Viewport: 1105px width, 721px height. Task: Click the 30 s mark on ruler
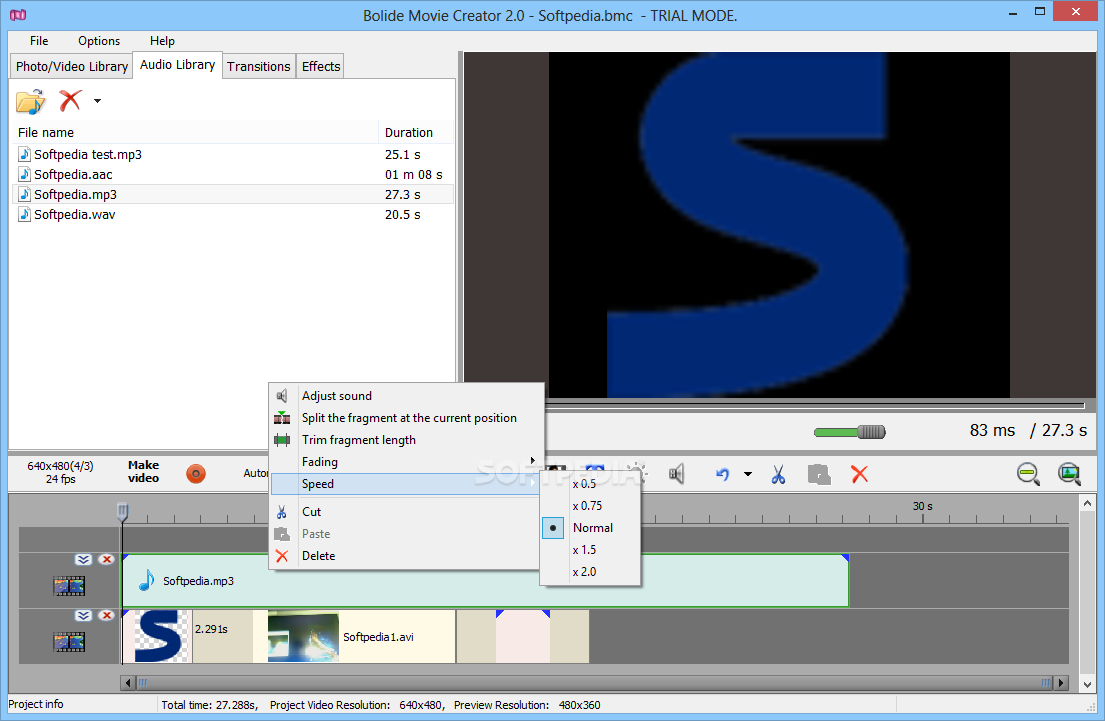(x=922, y=506)
